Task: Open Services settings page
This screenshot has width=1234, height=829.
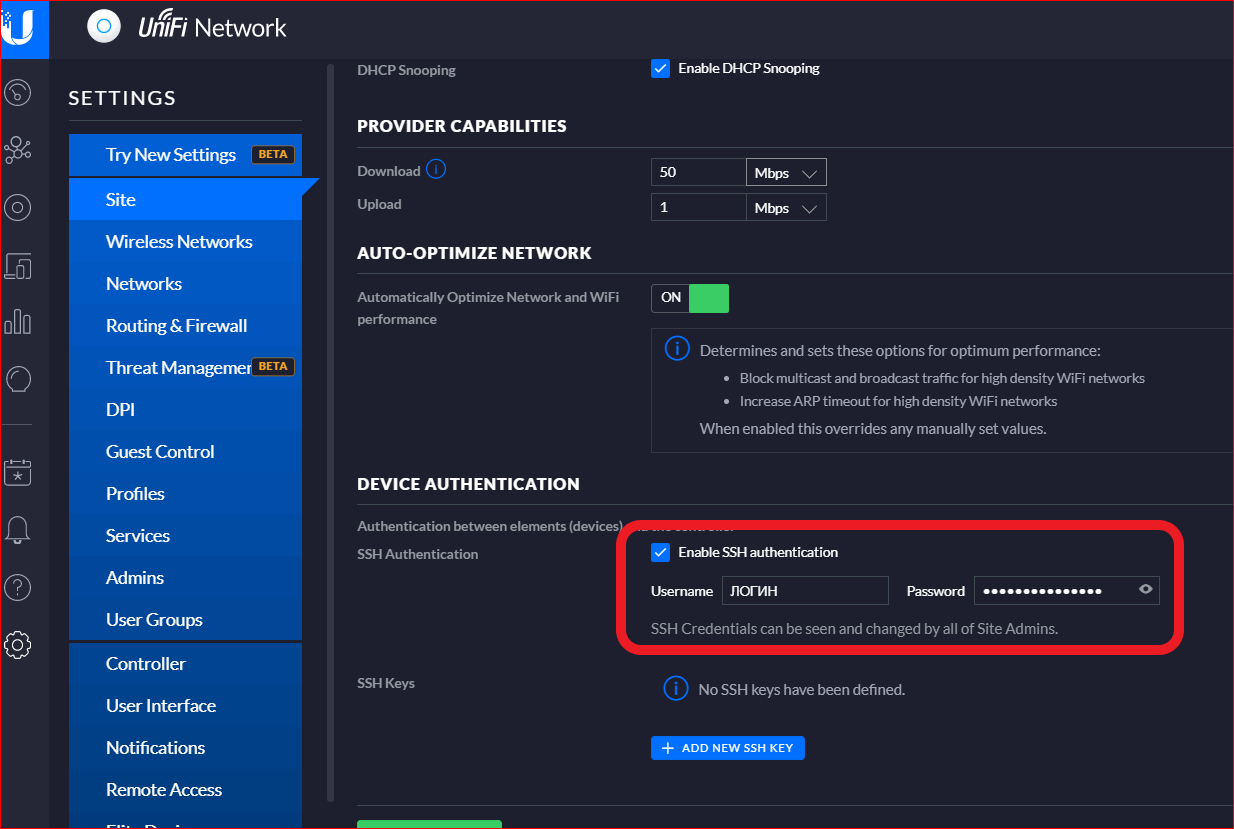Action: pyautogui.click(x=185, y=535)
